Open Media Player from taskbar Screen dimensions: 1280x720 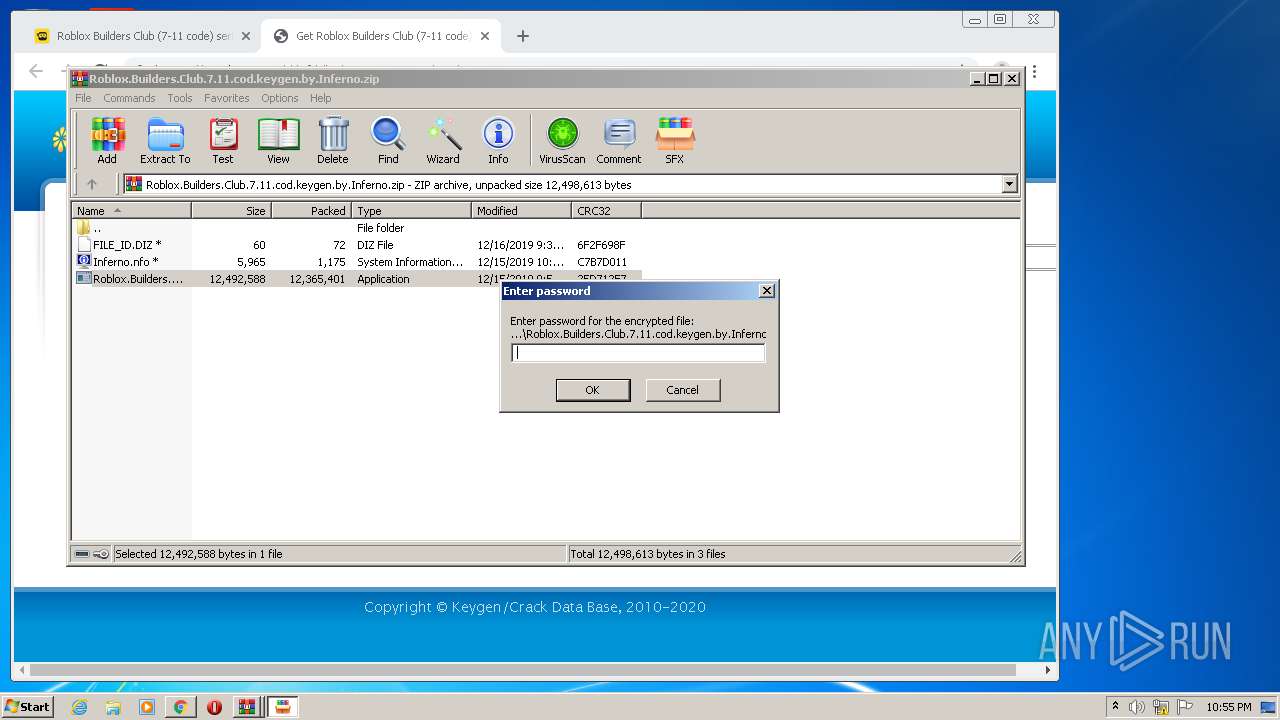pyautogui.click(x=147, y=707)
